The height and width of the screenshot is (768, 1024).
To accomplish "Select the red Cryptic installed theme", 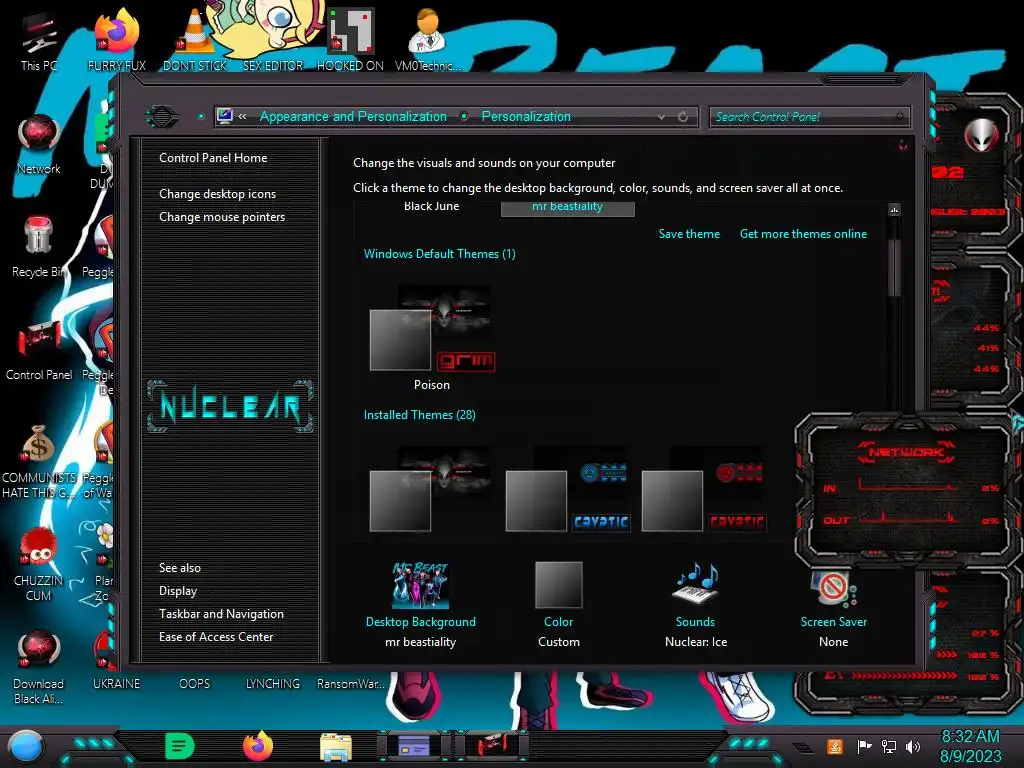I will click(x=704, y=489).
